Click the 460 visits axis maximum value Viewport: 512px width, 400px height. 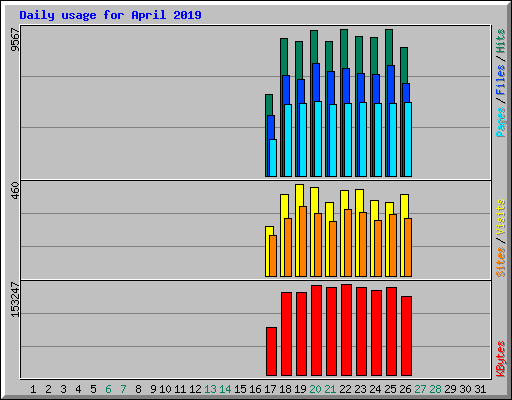tap(15, 190)
